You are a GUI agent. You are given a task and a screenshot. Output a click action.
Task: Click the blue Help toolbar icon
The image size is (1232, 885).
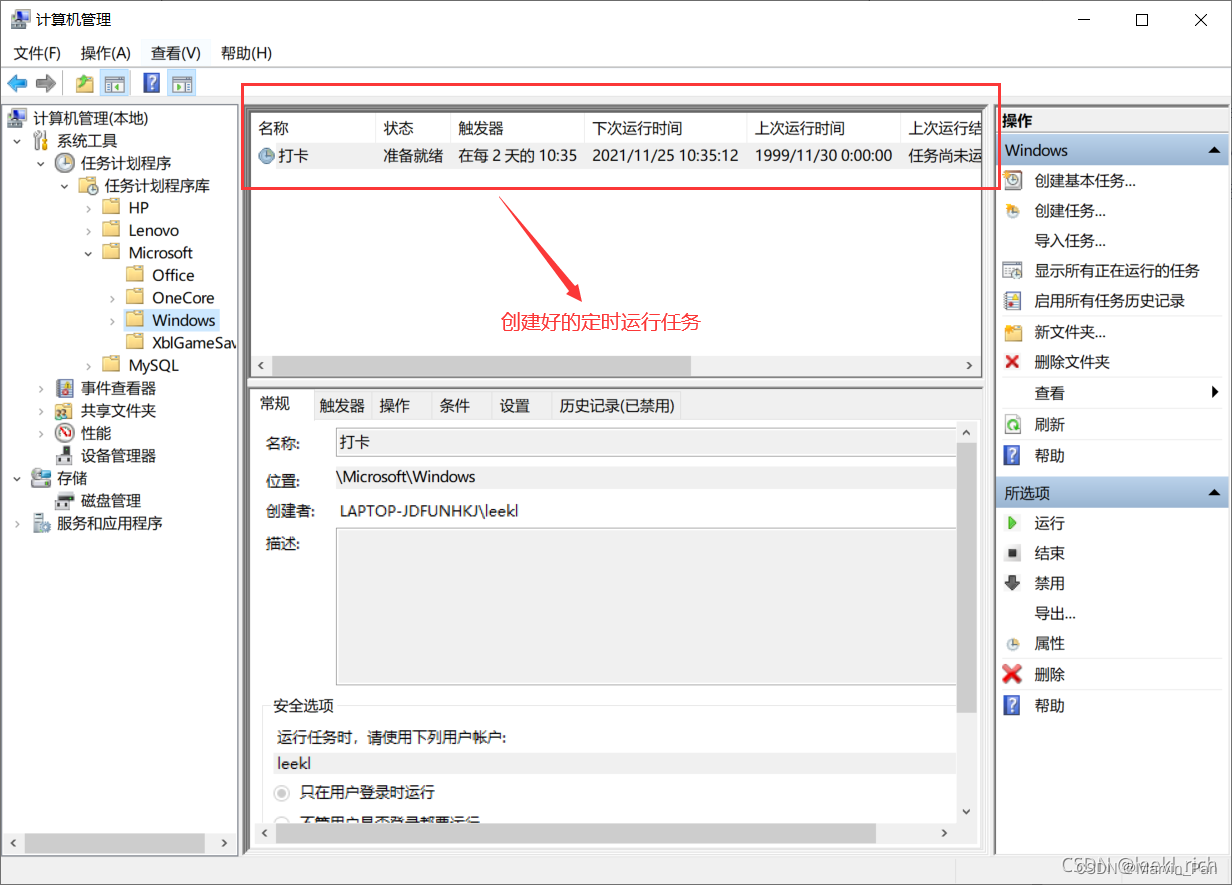pyautogui.click(x=152, y=83)
